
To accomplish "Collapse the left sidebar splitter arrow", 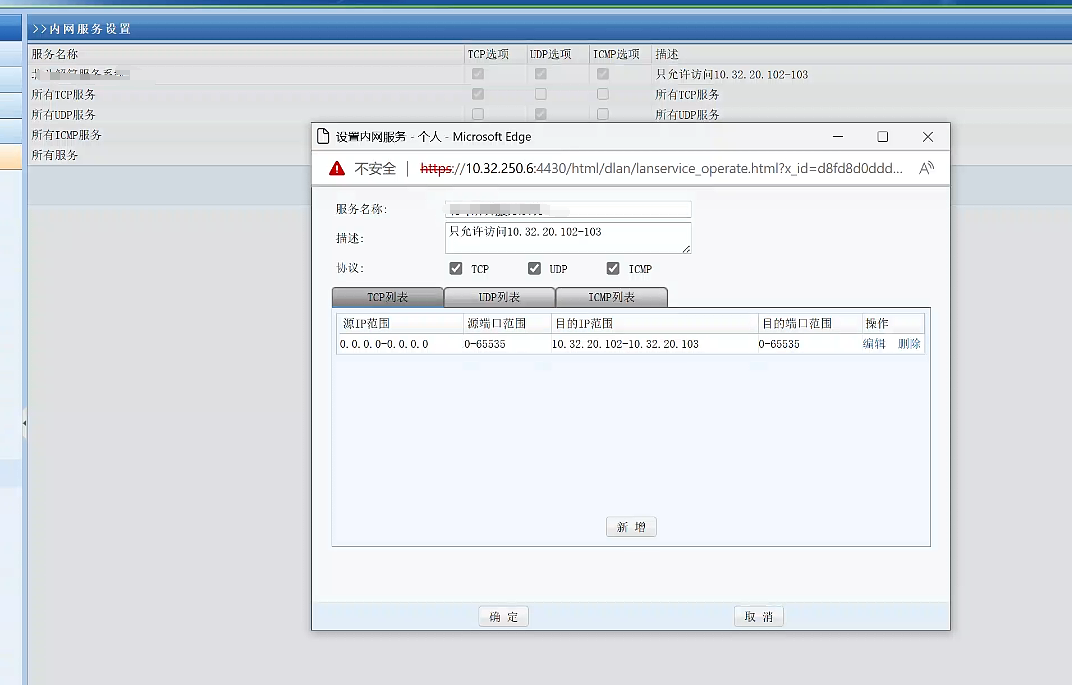I will [x=24, y=424].
